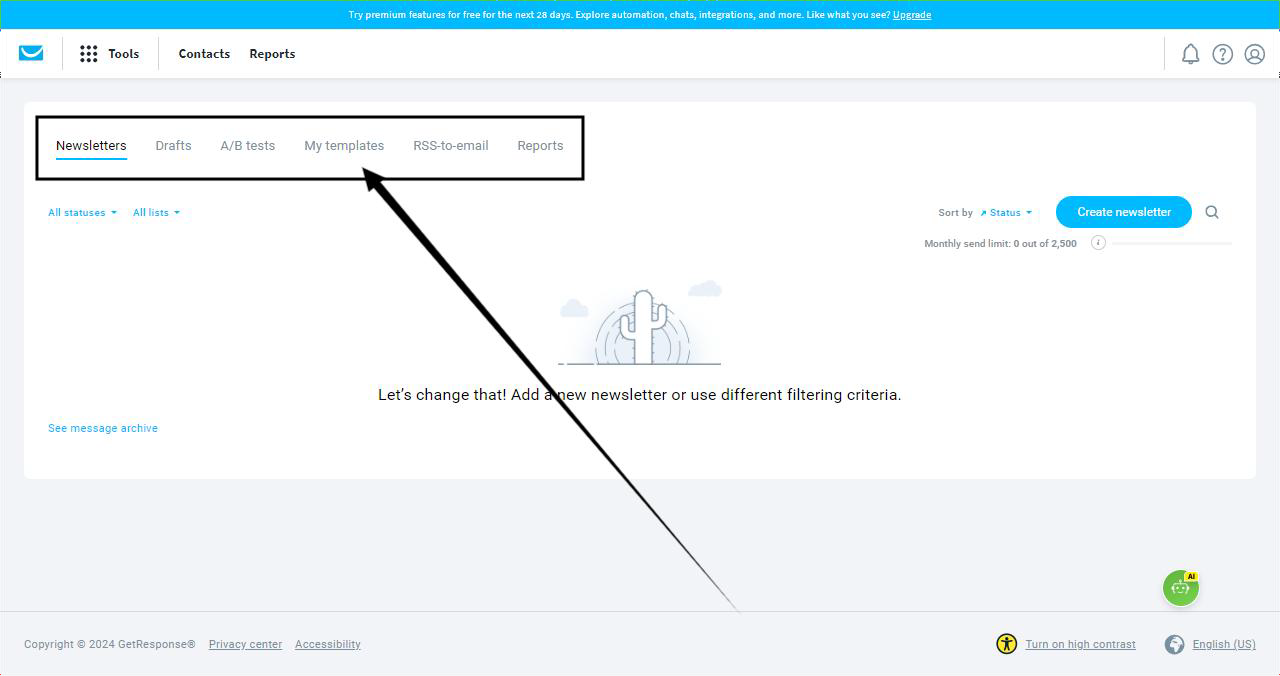Open the AI assistant chat bubble
Image resolution: width=1280 pixels, height=676 pixels.
pos(1180,588)
